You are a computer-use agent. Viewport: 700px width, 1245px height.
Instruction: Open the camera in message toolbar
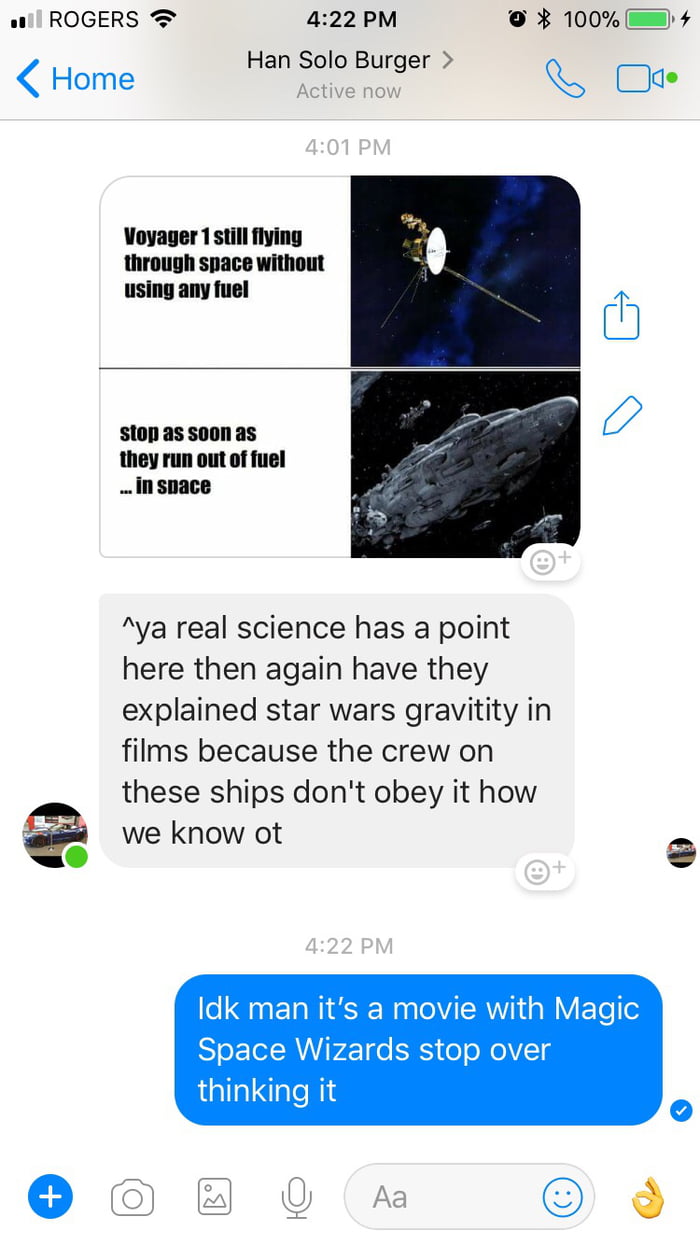(x=132, y=1196)
